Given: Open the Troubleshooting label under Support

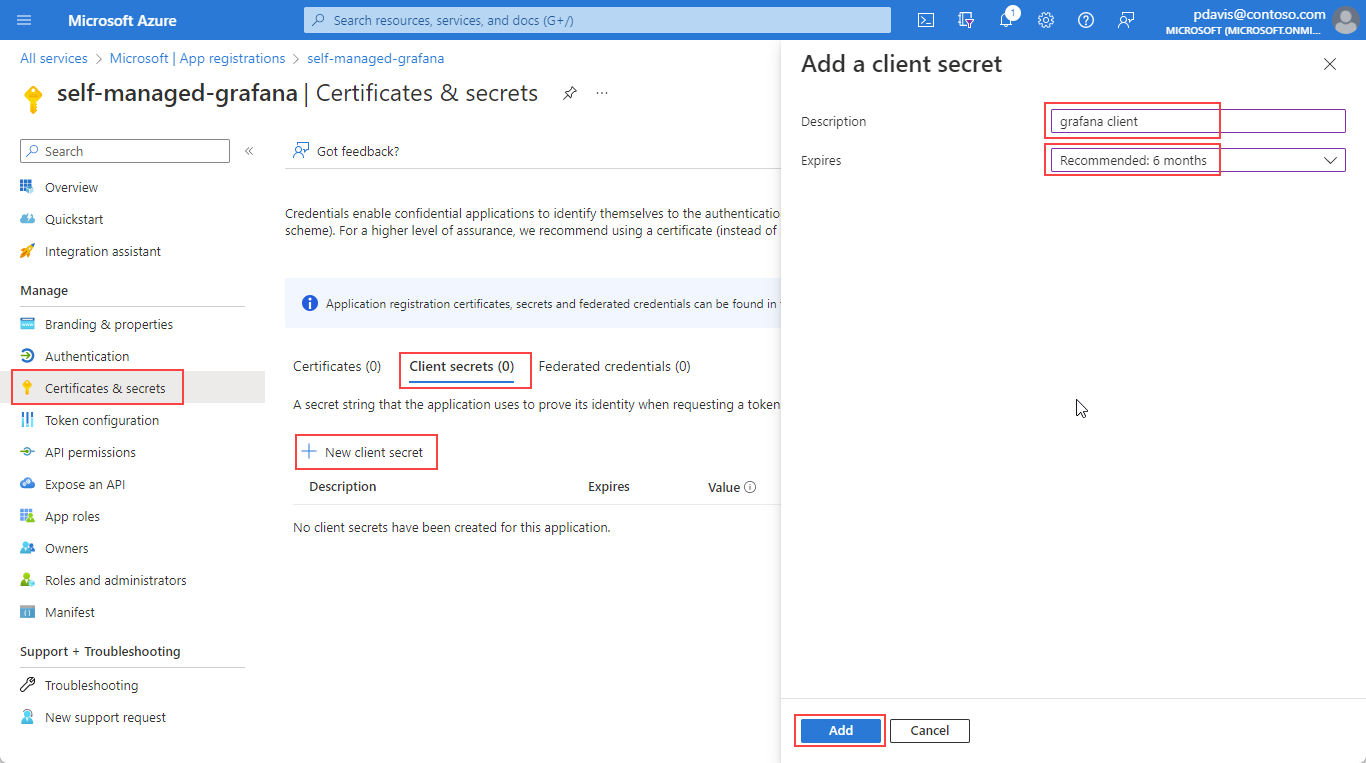Looking at the screenshot, I should [x=92, y=685].
